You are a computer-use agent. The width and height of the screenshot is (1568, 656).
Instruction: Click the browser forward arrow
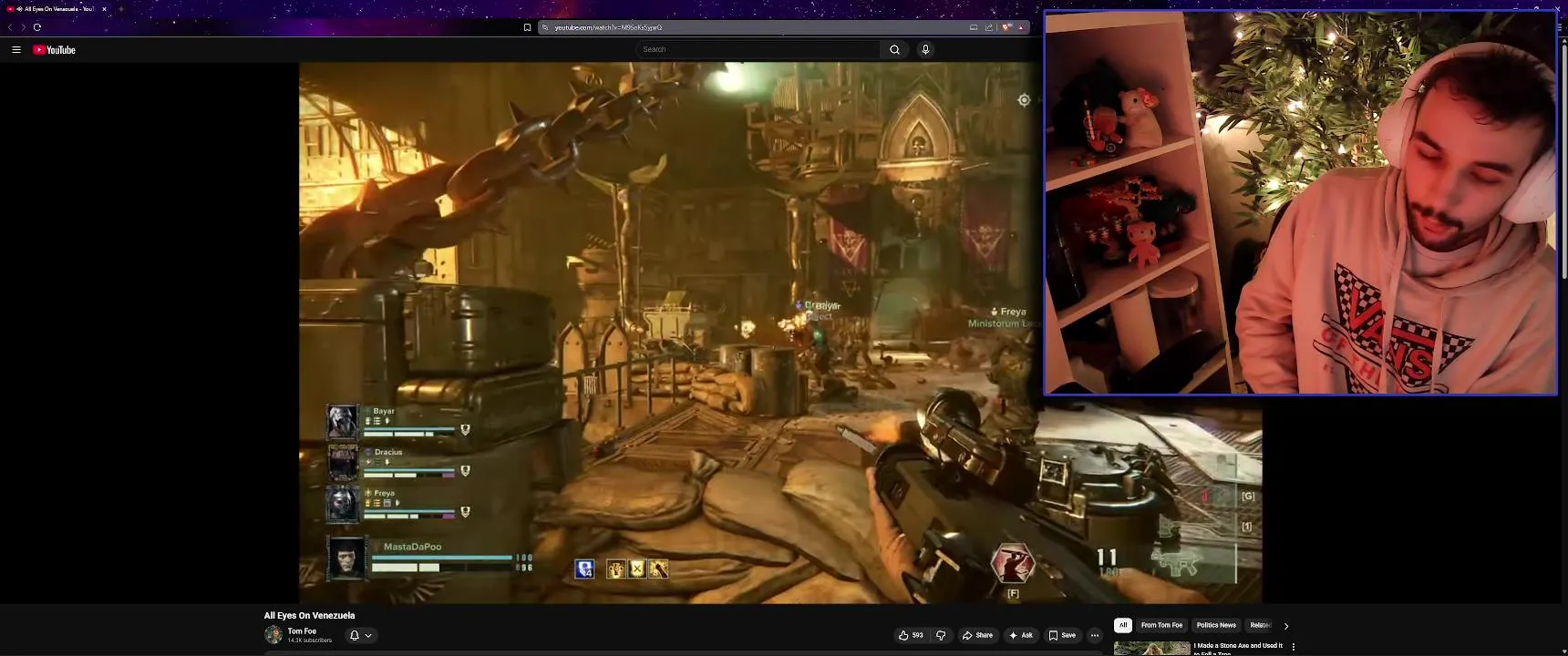(23, 27)
